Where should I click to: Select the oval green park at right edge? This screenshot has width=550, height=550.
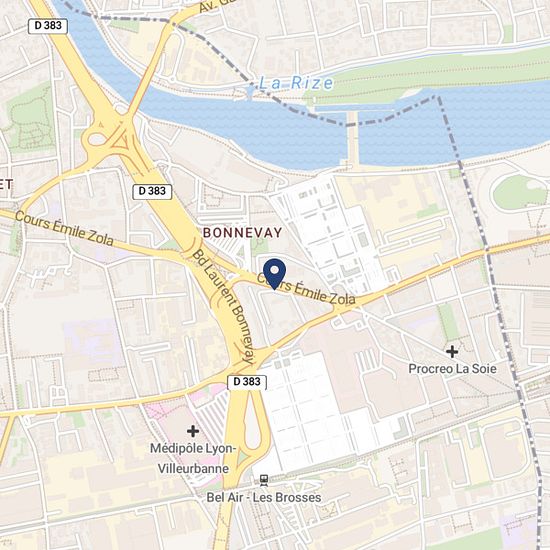pos(520,193)
